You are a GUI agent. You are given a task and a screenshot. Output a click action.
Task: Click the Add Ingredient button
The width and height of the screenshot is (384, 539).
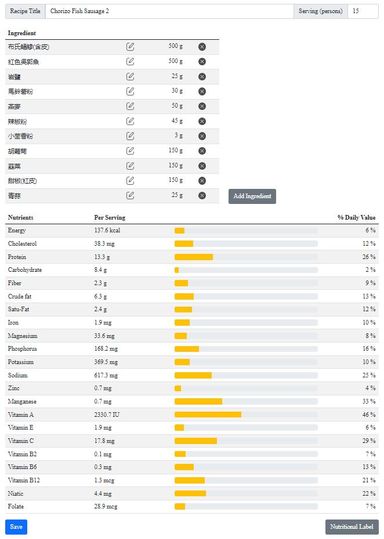(252, 196)
